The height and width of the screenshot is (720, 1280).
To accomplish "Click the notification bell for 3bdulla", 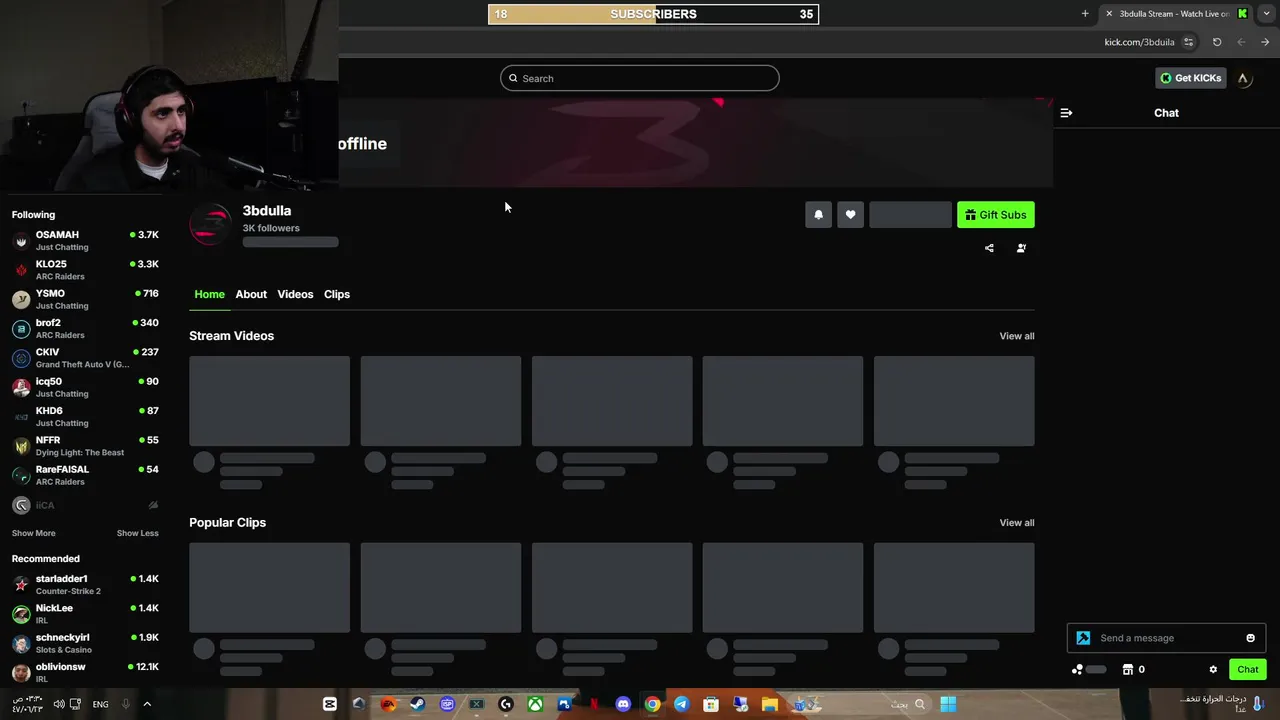I will [x=818, y=215].
